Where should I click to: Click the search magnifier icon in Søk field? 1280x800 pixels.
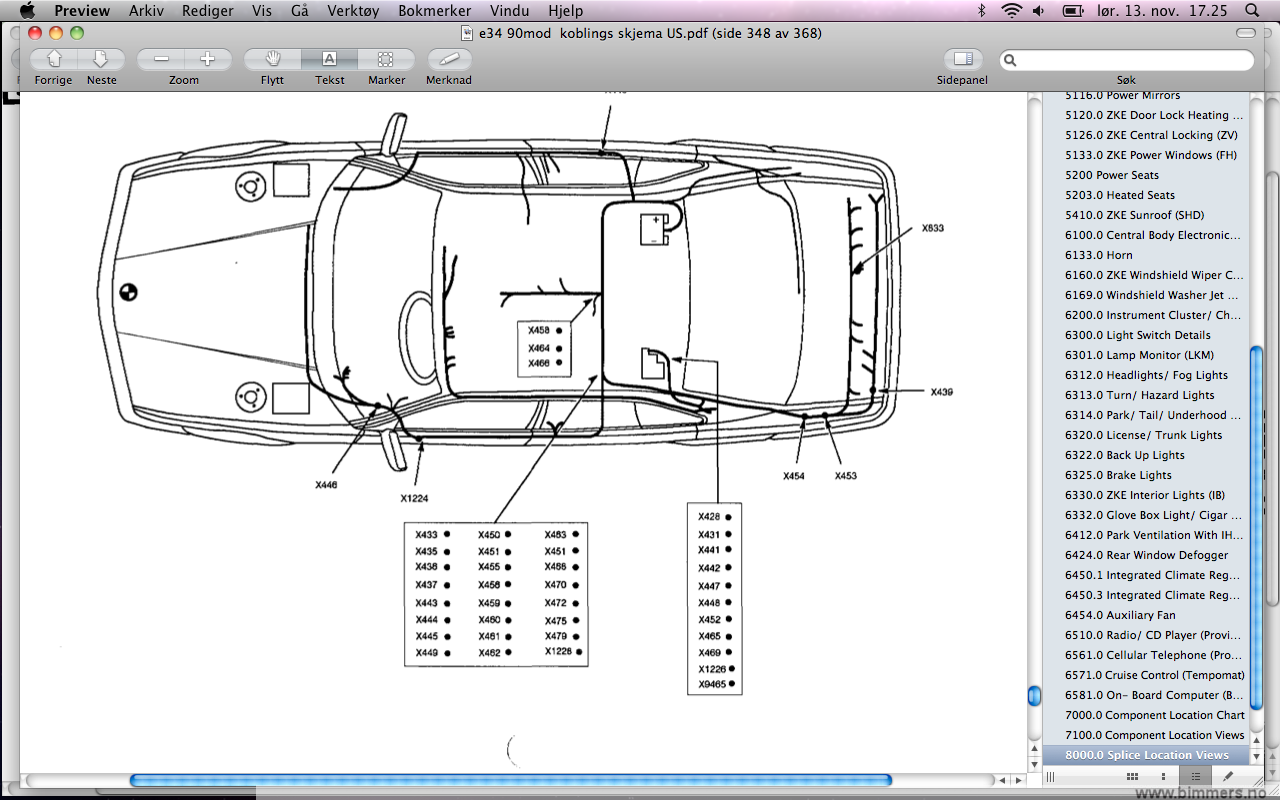coord(1011,61)
